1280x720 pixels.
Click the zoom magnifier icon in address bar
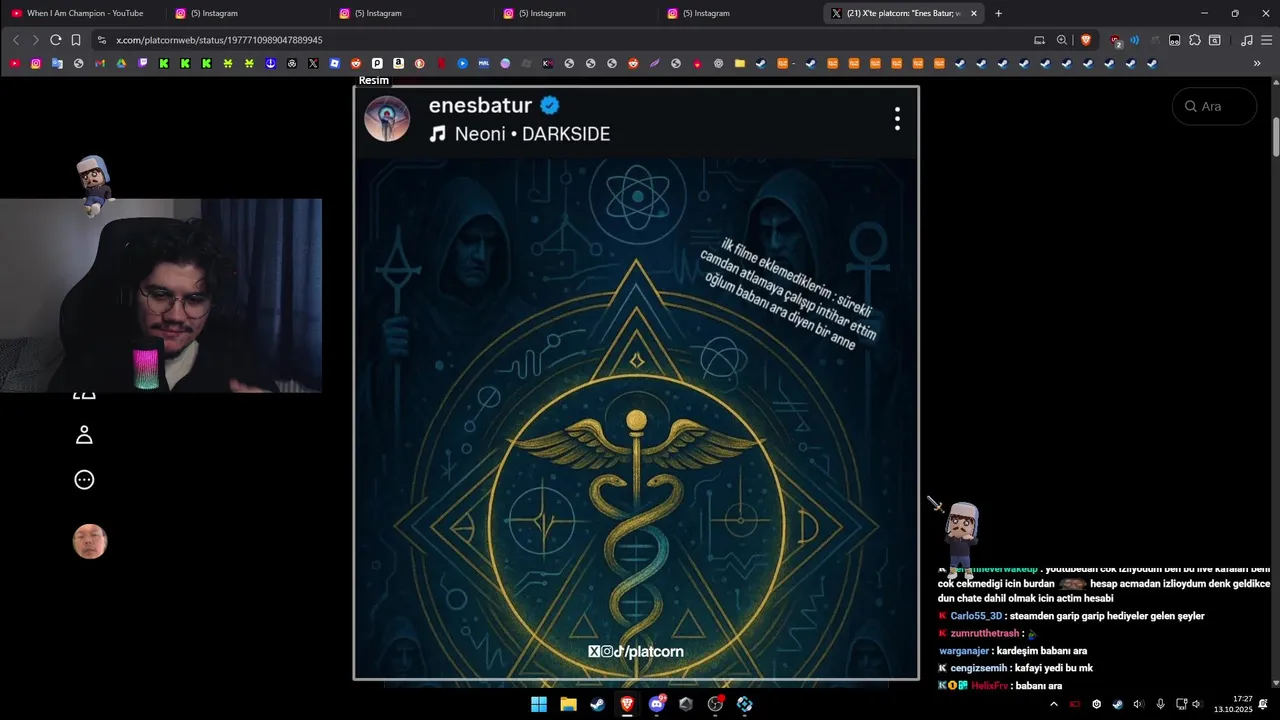pos(1062,40)
